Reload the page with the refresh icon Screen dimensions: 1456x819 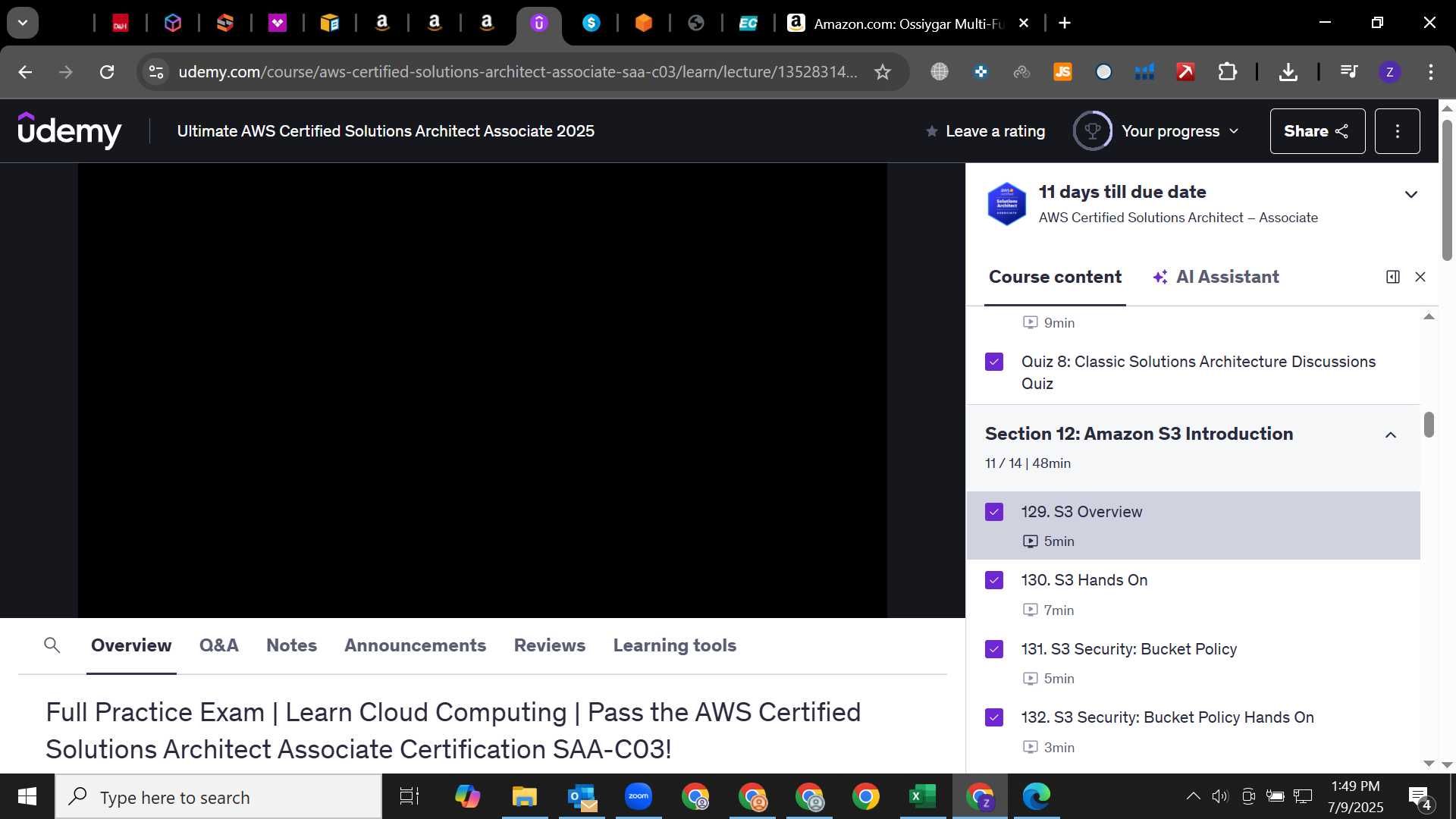107,72
